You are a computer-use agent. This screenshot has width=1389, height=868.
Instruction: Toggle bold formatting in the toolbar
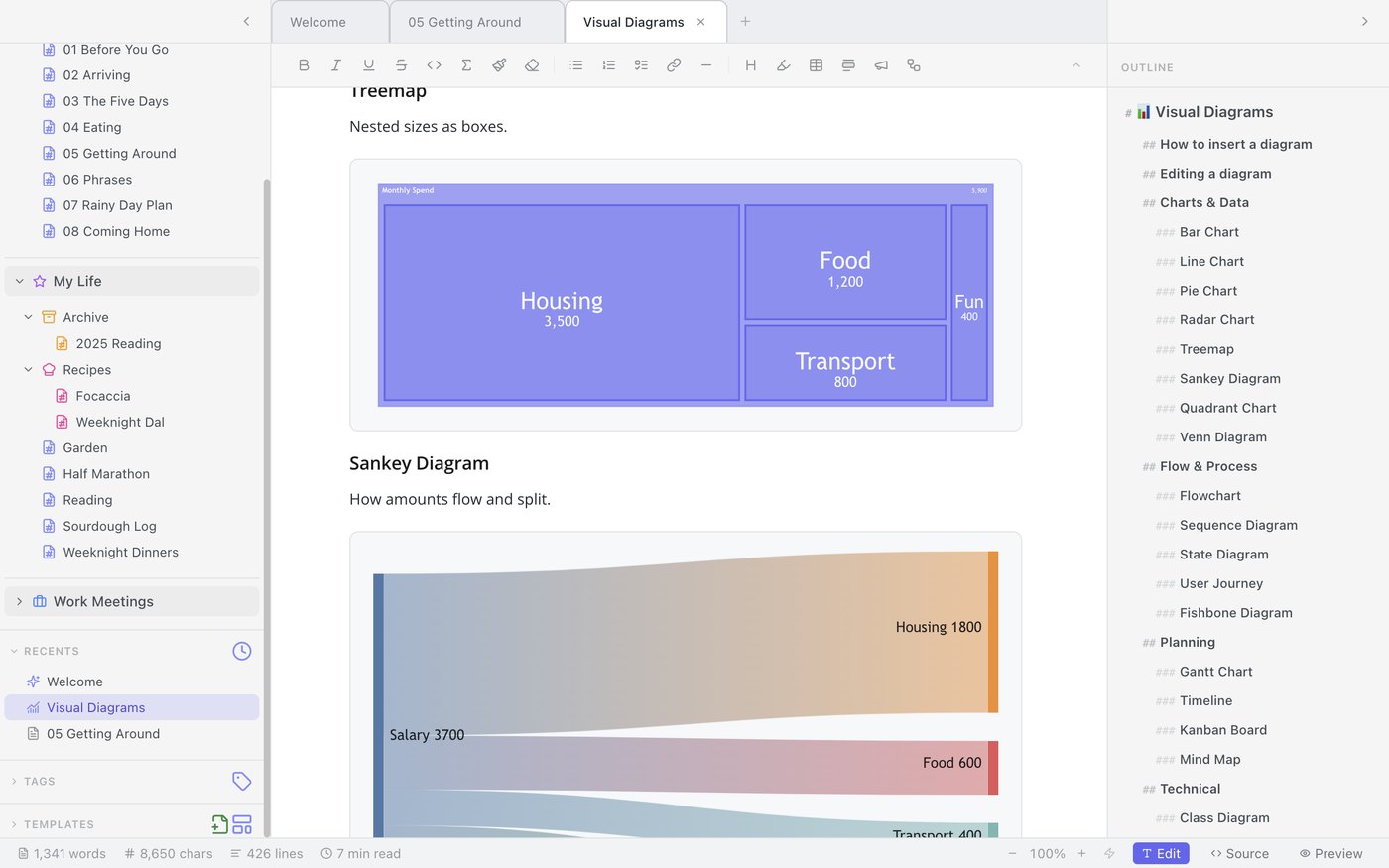click(x=304, y=65)
